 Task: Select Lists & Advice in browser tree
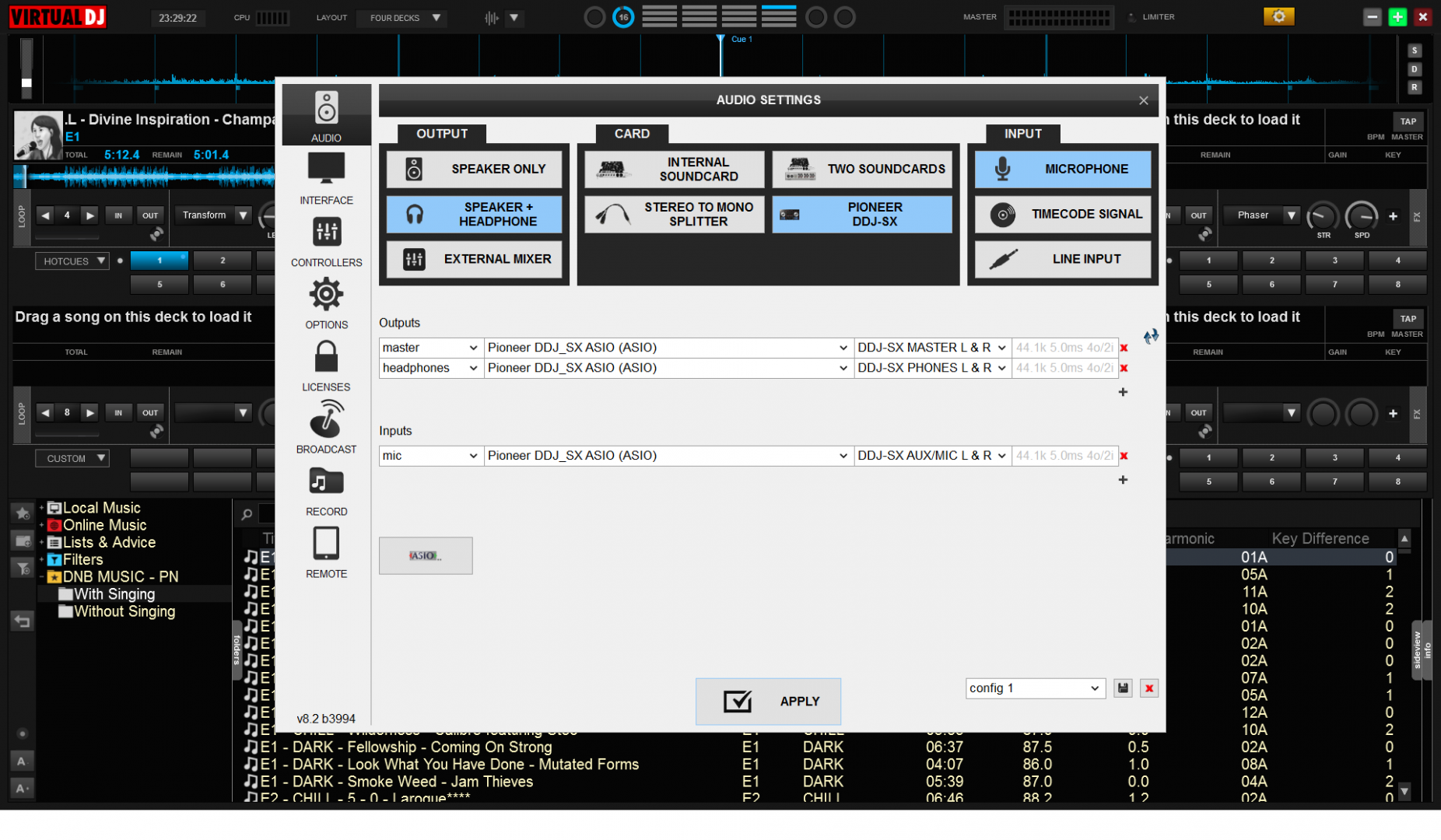point(109,542)
